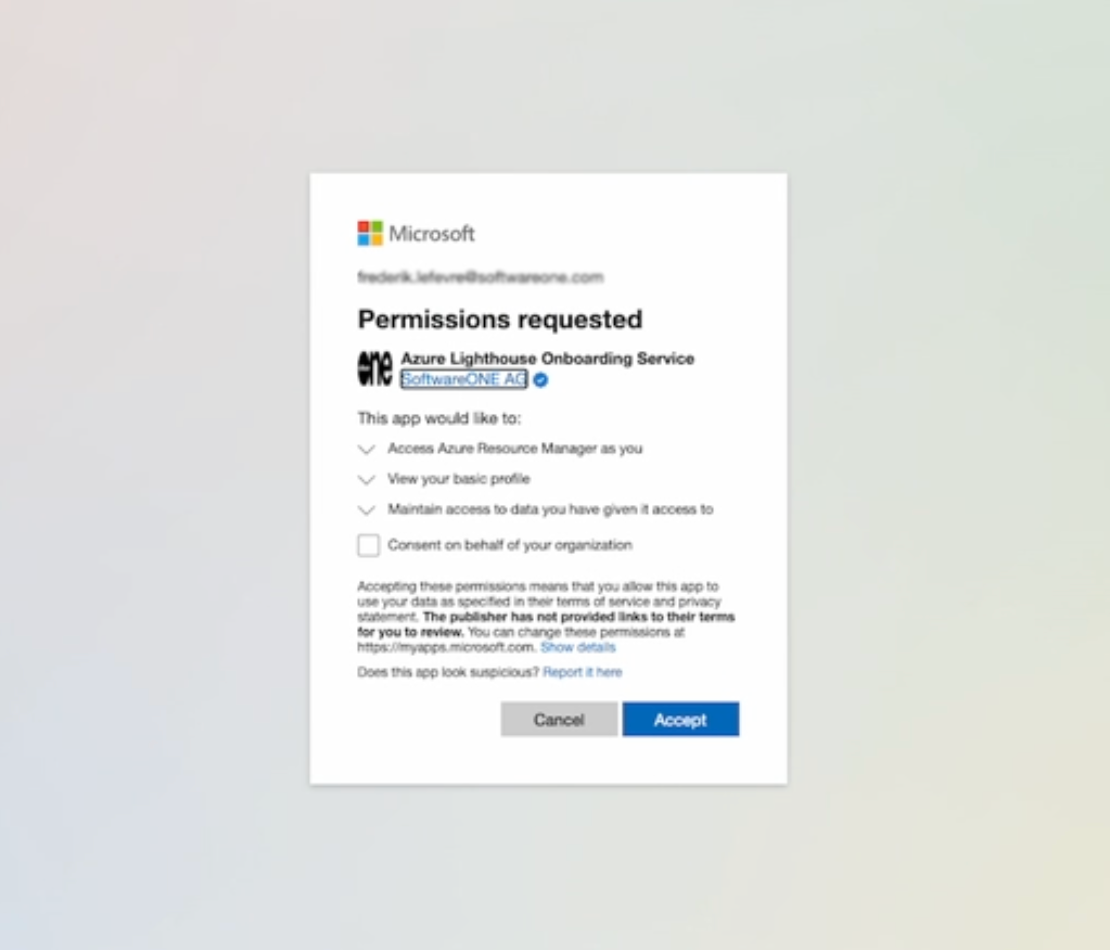Check the Consent on behalf of organization box

(x=369, y=546)
